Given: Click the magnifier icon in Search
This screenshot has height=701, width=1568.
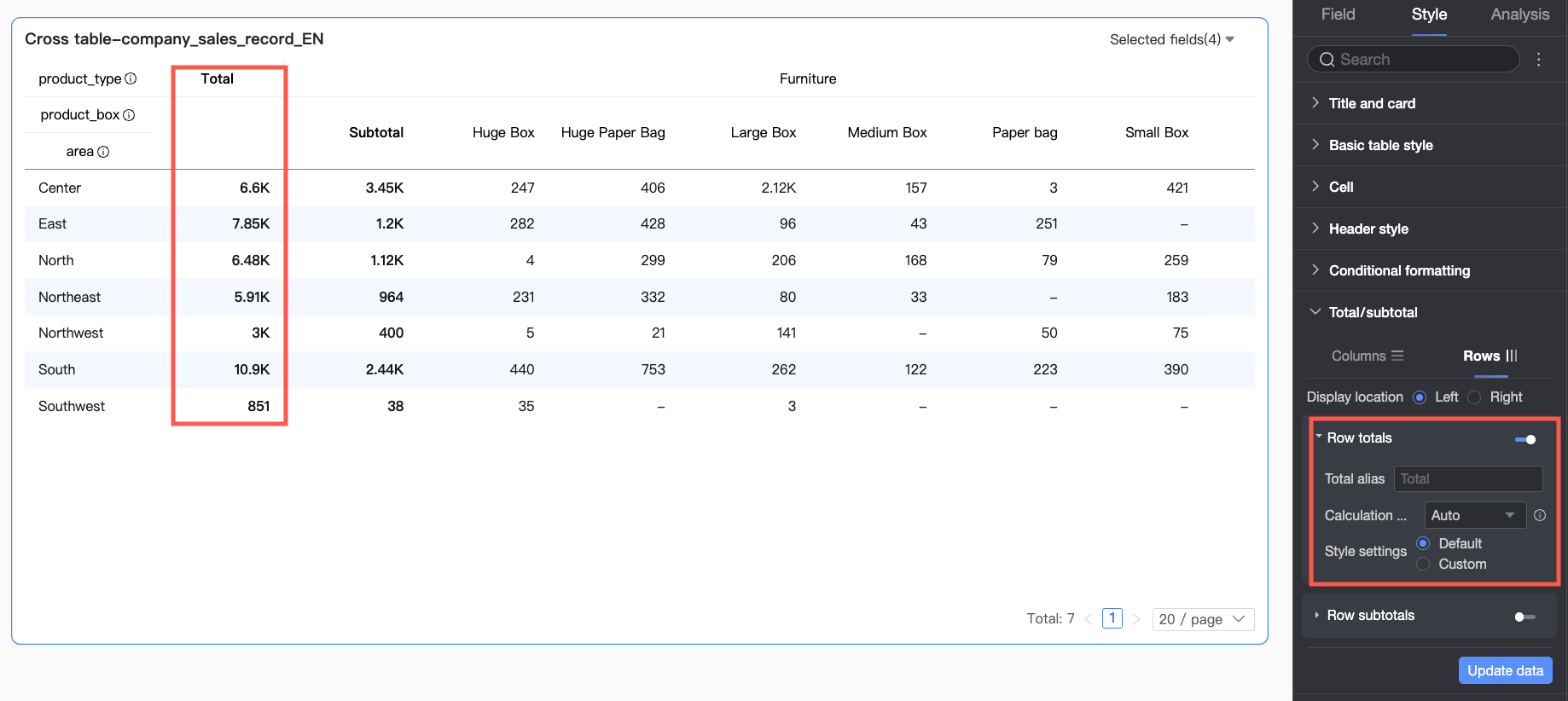Looking at the screenshot, I should (1327, 60).
